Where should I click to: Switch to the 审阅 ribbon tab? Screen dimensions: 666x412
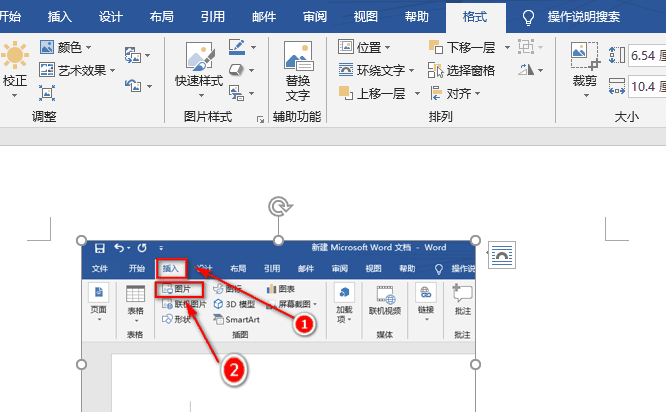click(x=315, y=17)
